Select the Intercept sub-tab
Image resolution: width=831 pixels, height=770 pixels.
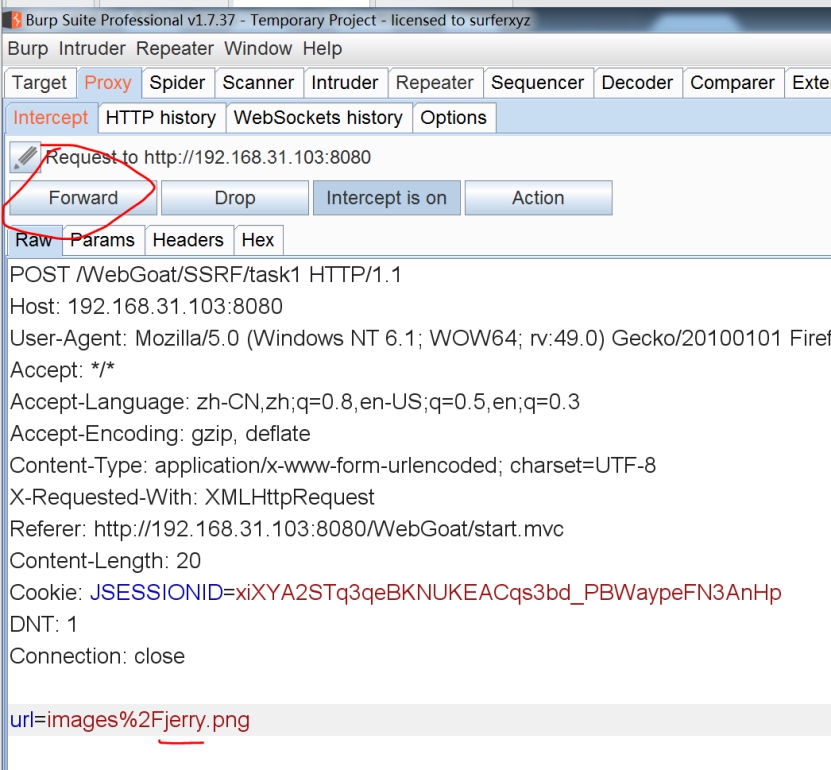point(51,118)
